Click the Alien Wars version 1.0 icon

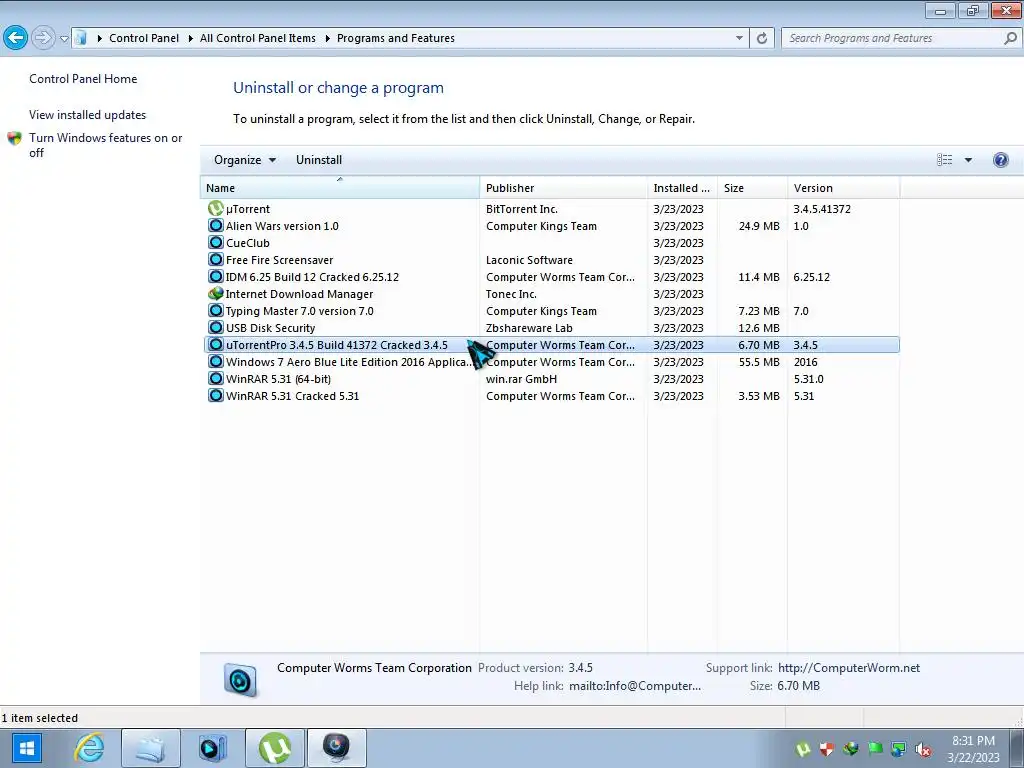pos(216,225)
